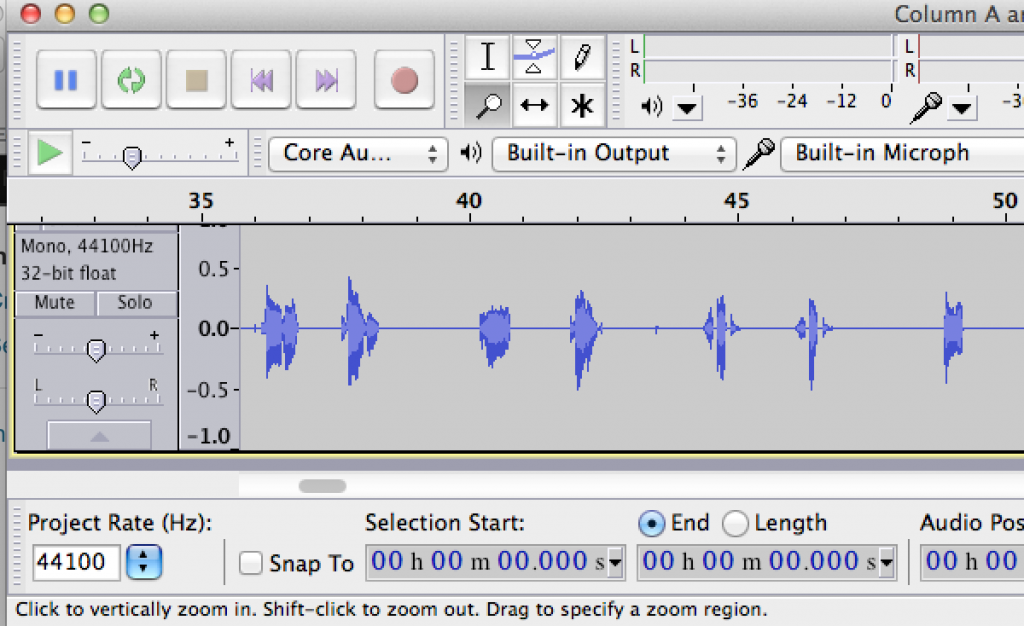
Task: Click the Pause button in transport toolbar
Action: click(x=66, y=80)
